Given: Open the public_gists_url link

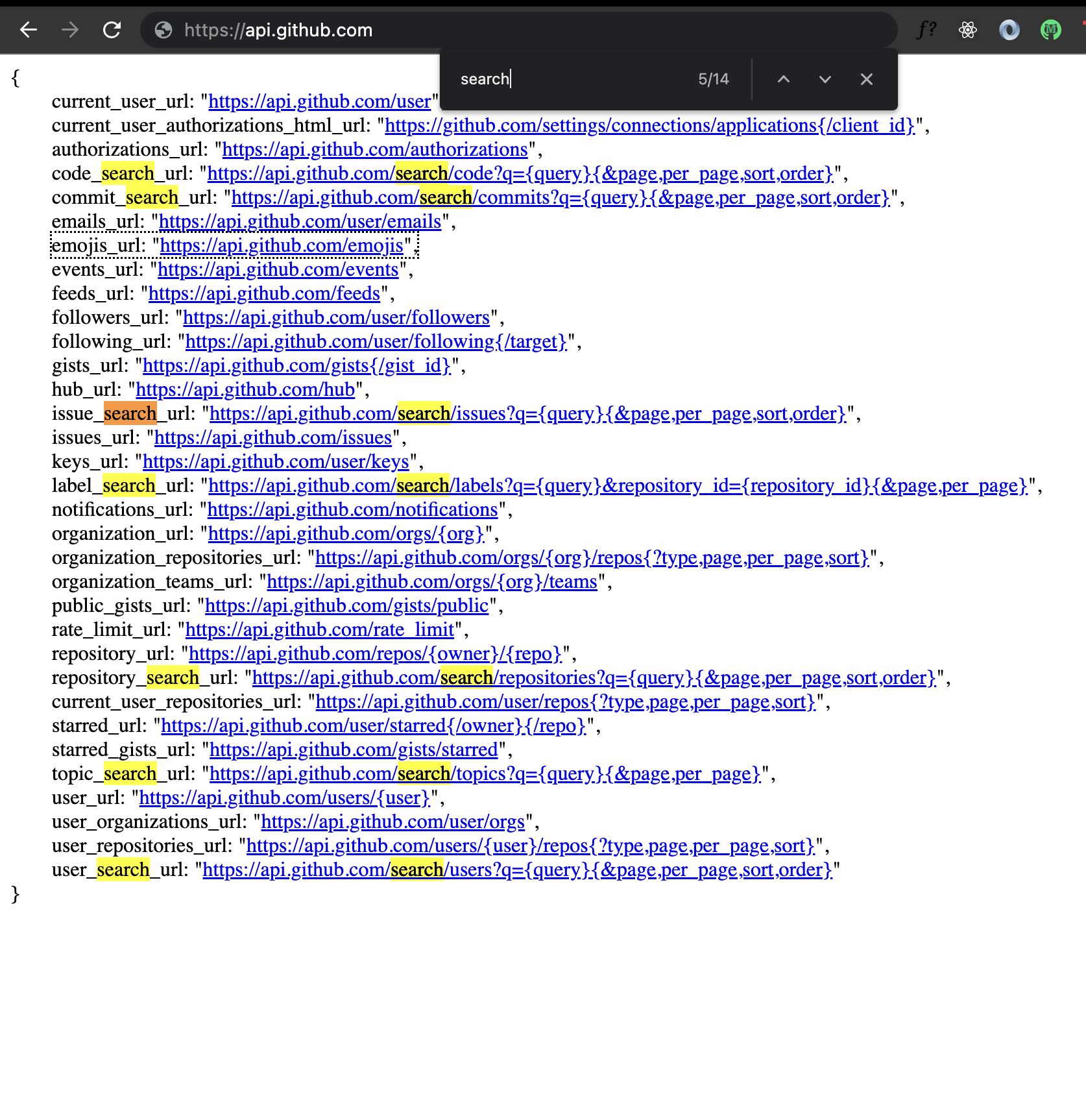Looking at the screenshot, I should (x=347, y=606).
